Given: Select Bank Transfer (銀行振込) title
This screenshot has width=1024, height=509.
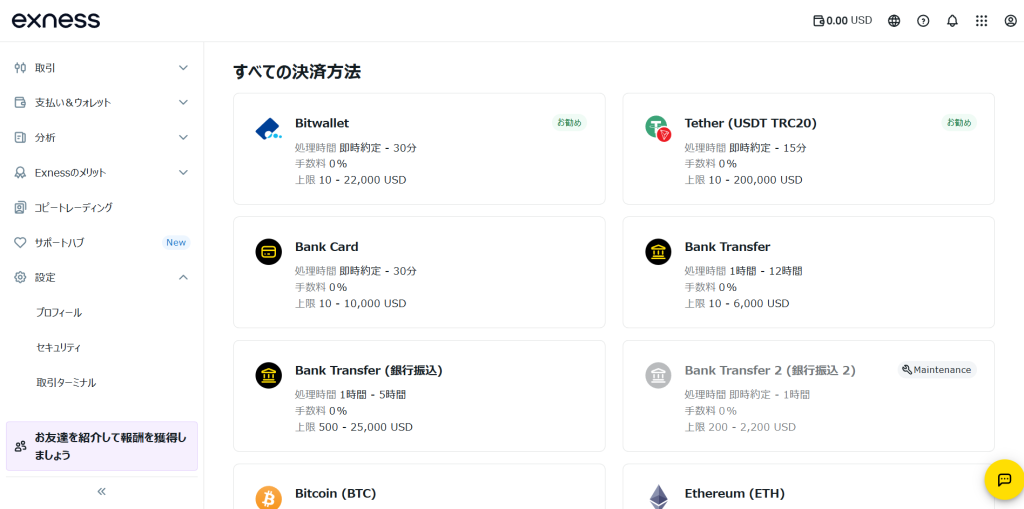Looking at the screenshot, I should pyautogui.click(x=369, y=370).
